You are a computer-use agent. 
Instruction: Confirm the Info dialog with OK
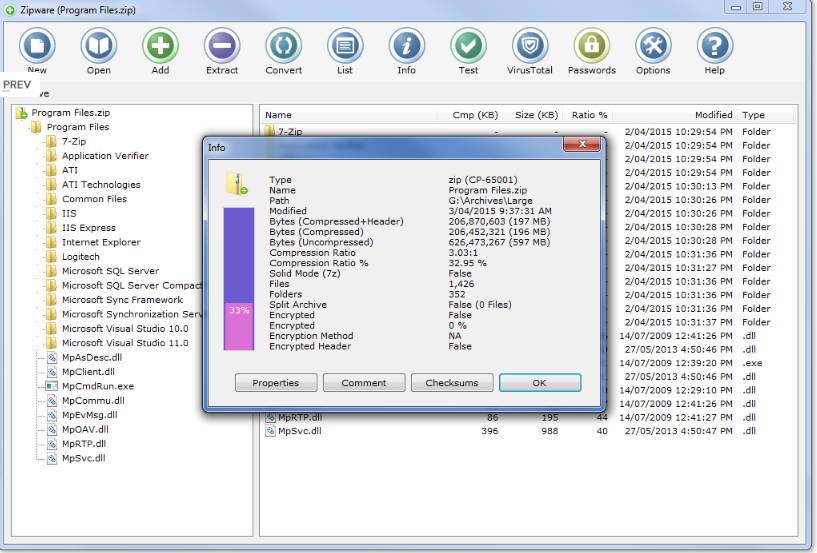coord(539,383)
